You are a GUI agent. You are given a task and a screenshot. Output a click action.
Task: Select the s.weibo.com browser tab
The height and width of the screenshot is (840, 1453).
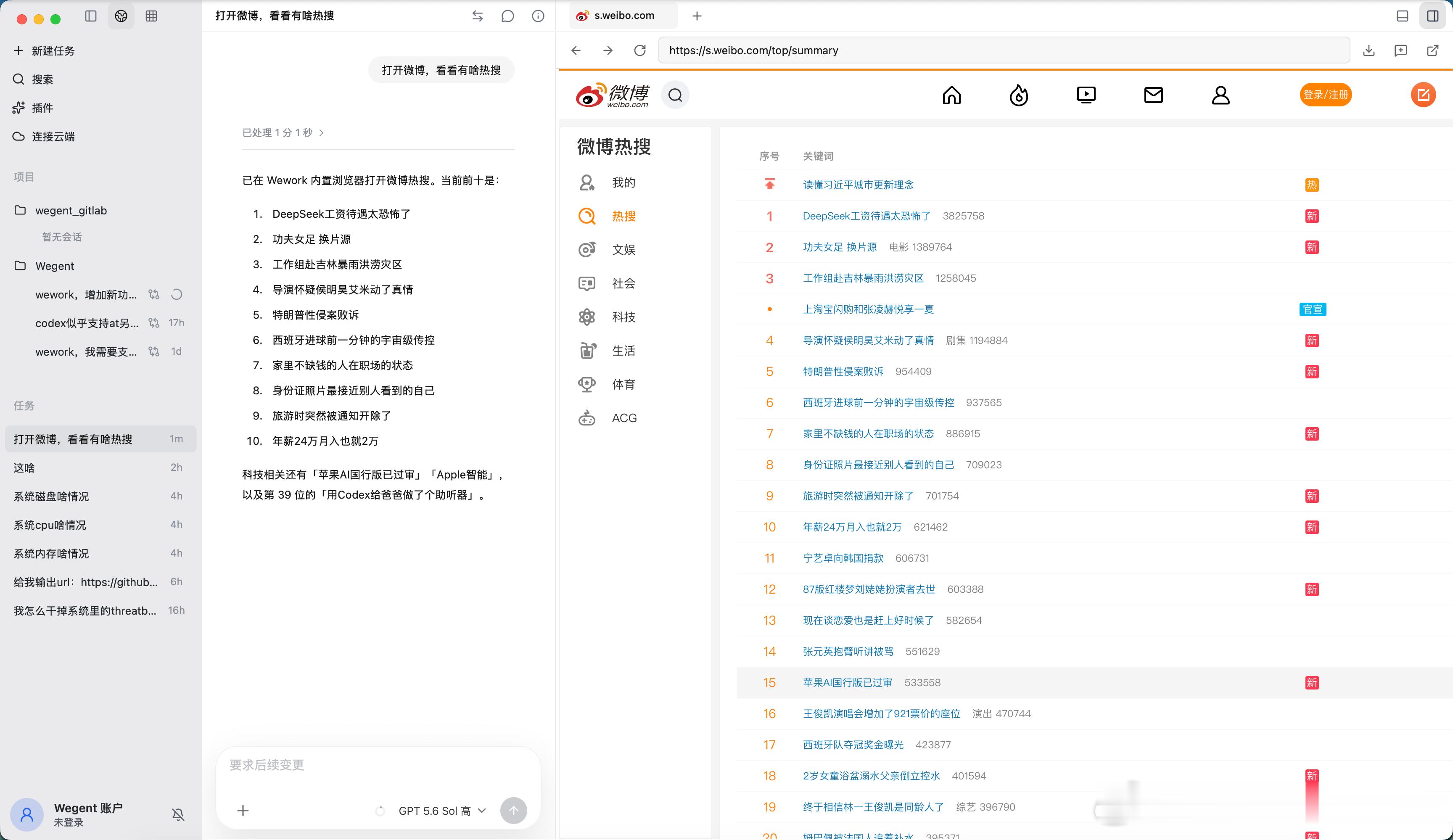623,16
